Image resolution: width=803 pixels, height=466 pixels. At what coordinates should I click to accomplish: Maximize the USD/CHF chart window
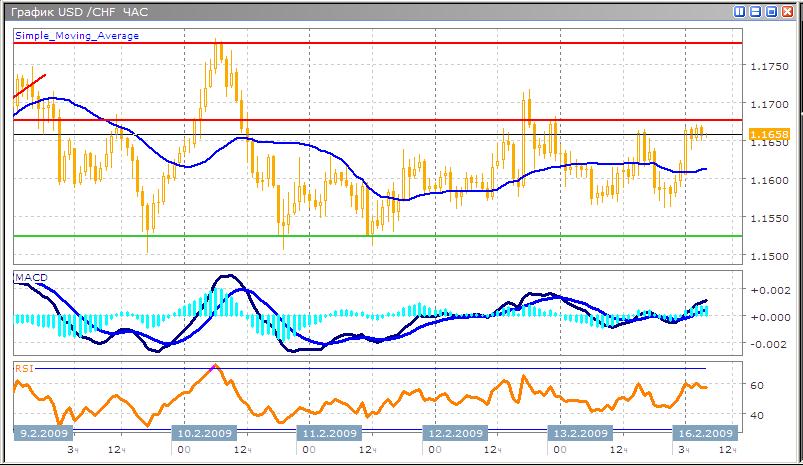coord(773,12)
